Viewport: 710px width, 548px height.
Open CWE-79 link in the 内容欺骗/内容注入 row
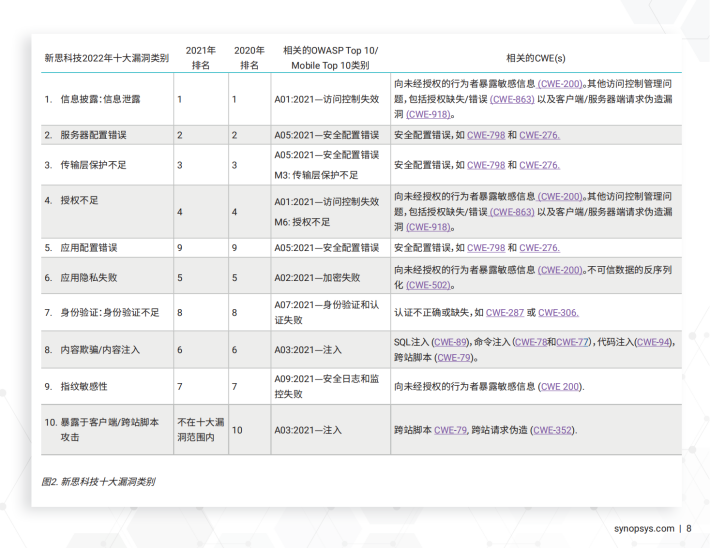coord(453,357)
